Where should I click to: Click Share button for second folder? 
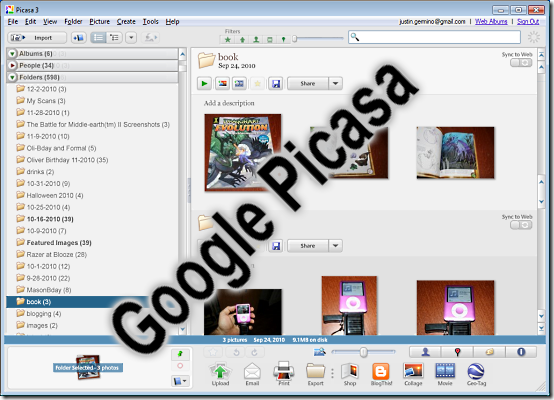coord(308,246)
